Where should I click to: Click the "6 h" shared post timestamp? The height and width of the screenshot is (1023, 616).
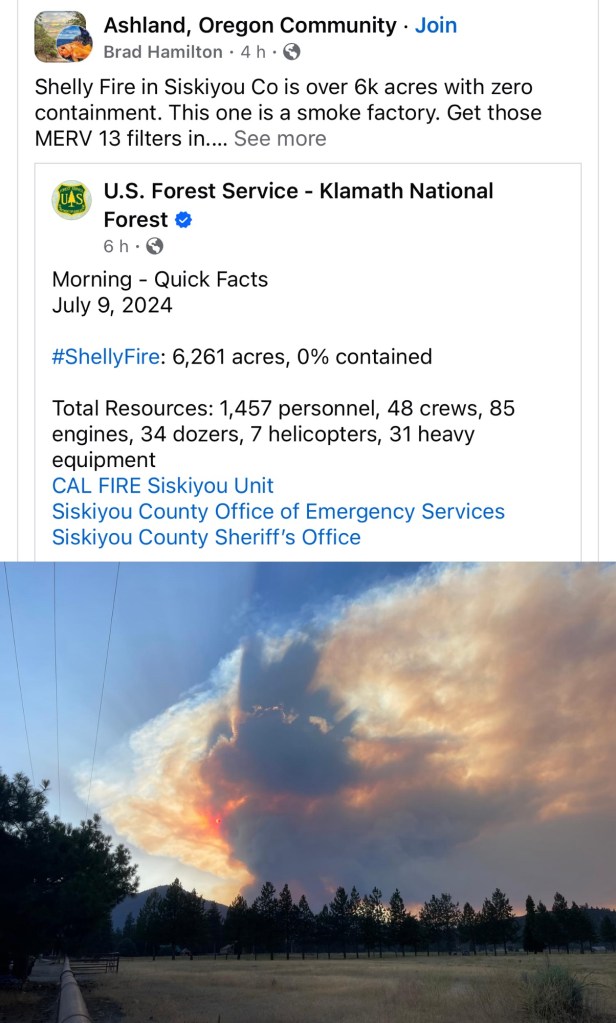115,246
